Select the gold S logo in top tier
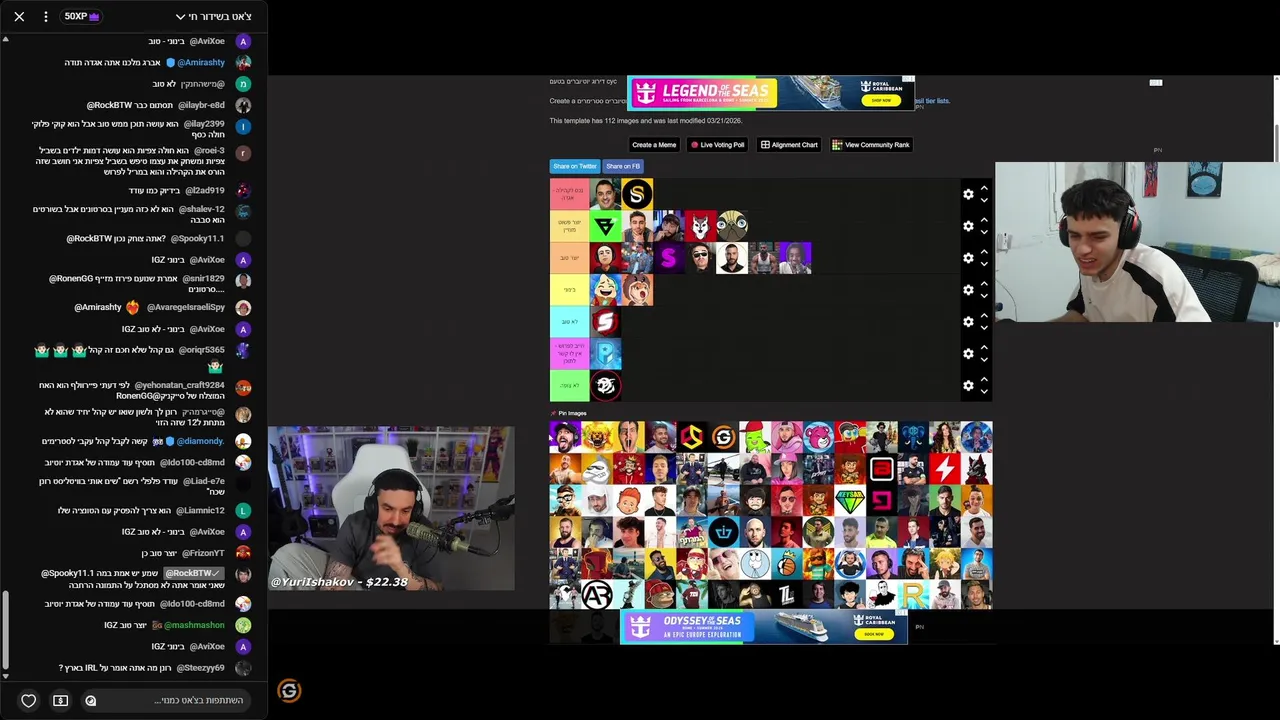 (637, 194)
